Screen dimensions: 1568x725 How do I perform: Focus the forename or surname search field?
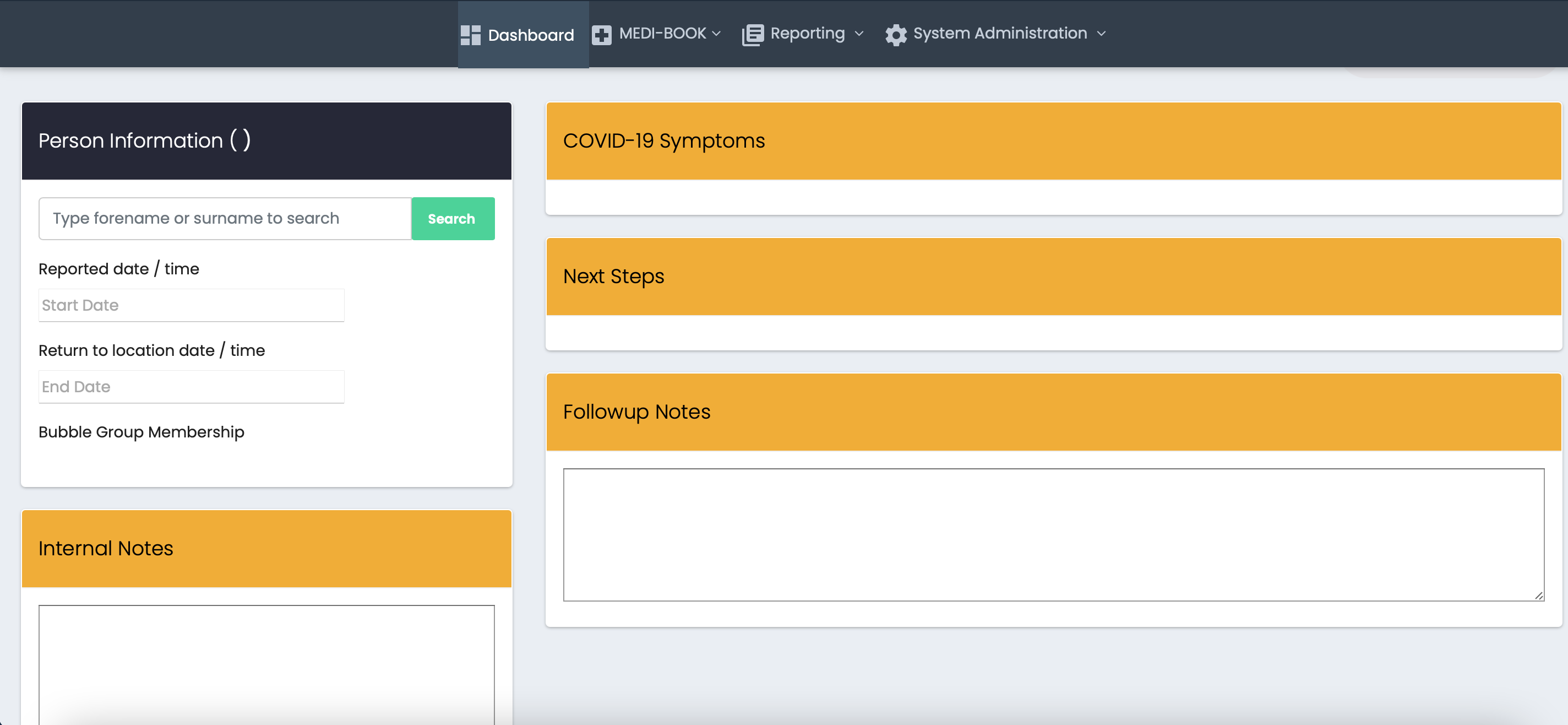point(225,219)
